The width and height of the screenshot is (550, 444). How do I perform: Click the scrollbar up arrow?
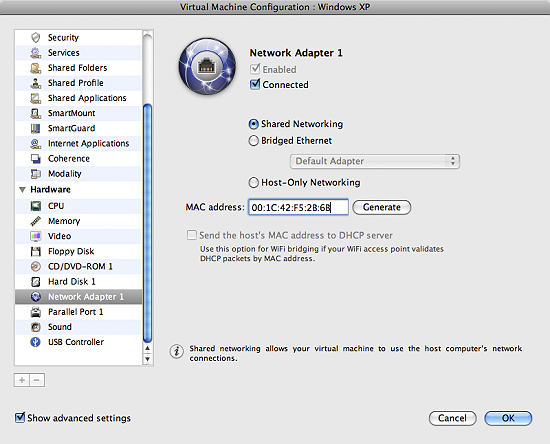[x=148, y=348]
